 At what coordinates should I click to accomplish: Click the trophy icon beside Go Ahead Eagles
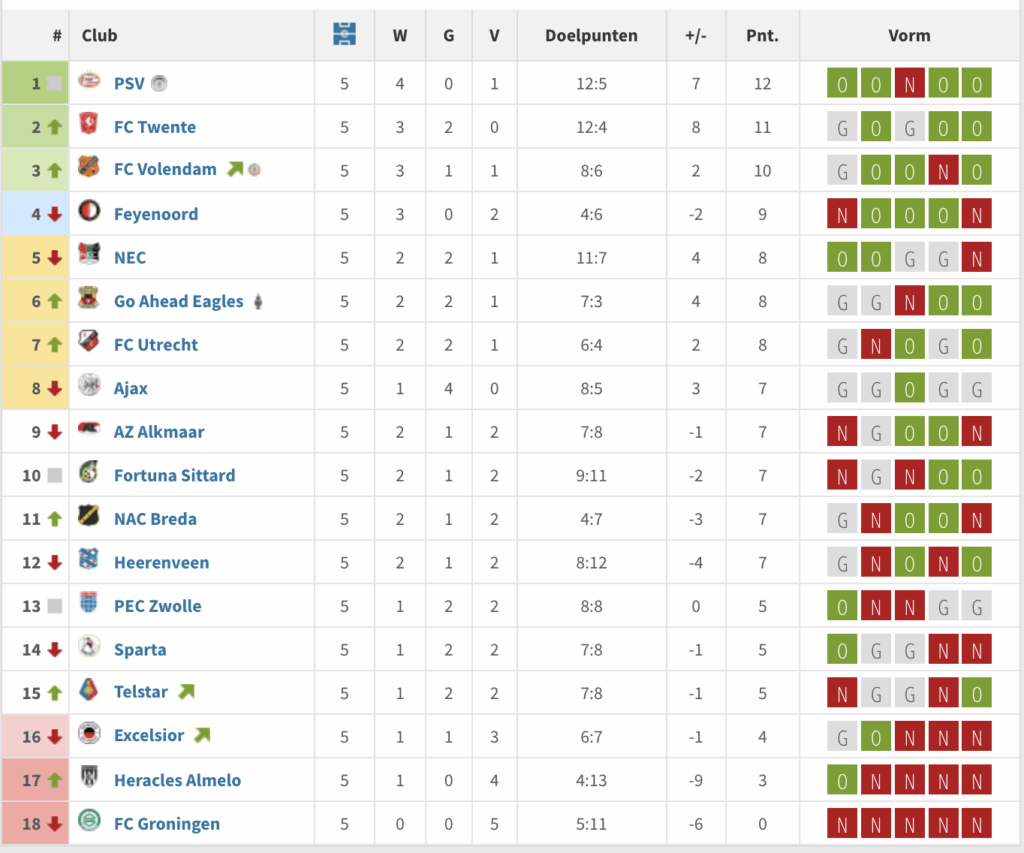pyautogui.click(x=258, y=301)
